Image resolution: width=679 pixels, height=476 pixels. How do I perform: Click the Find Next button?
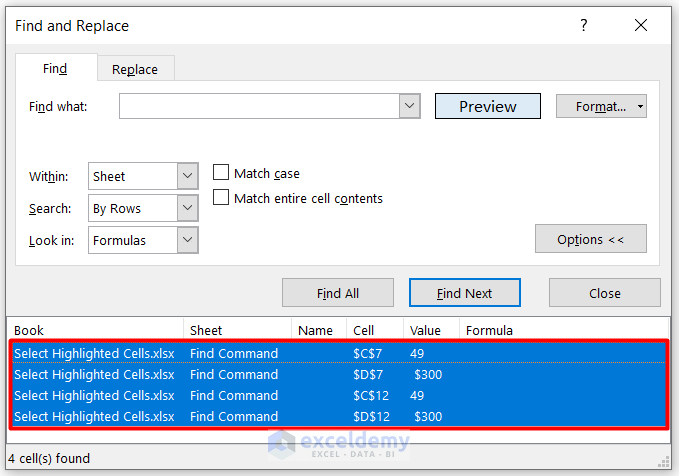click(465, 293)
